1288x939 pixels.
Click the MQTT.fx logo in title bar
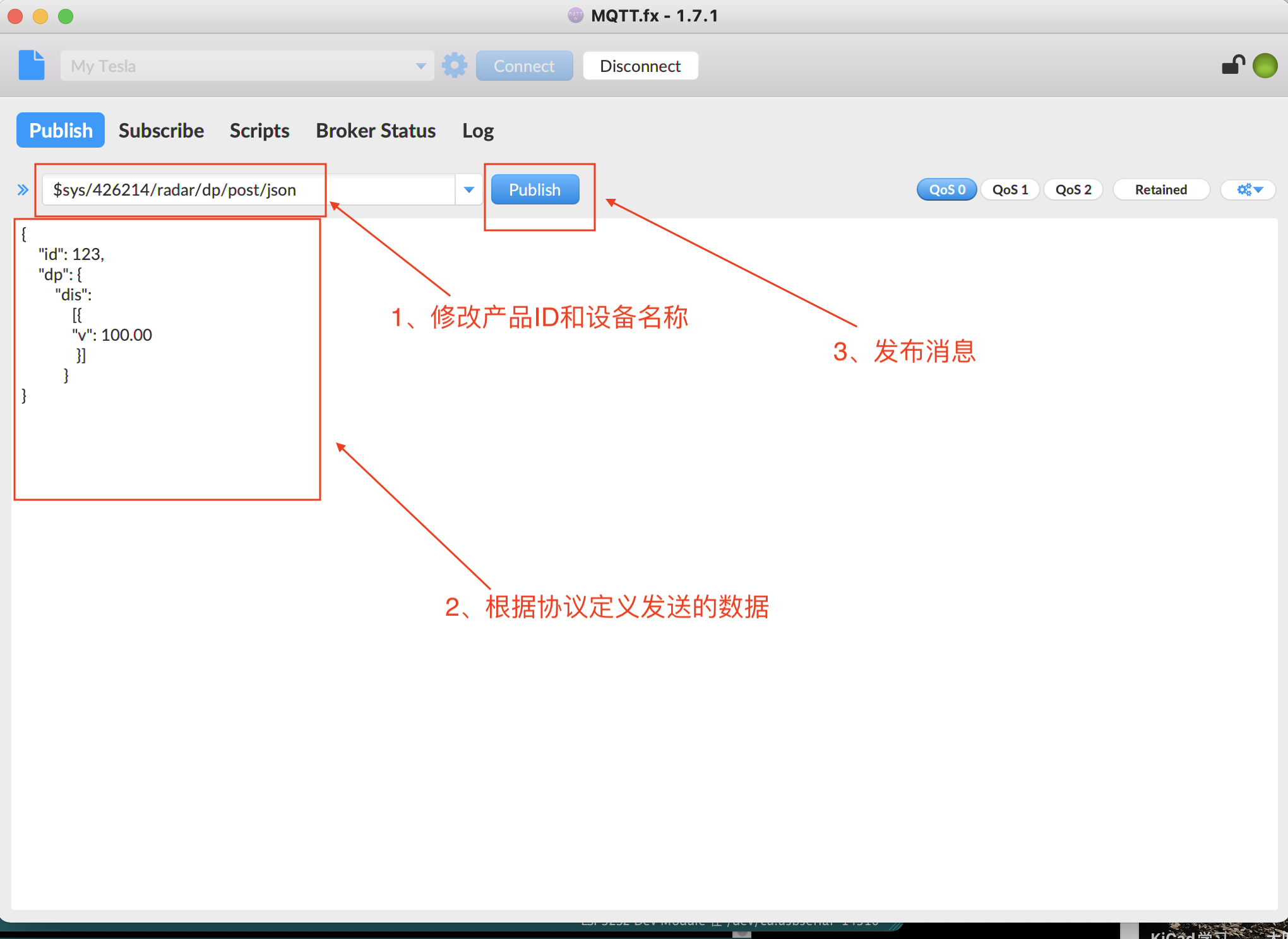coord(575,15)
